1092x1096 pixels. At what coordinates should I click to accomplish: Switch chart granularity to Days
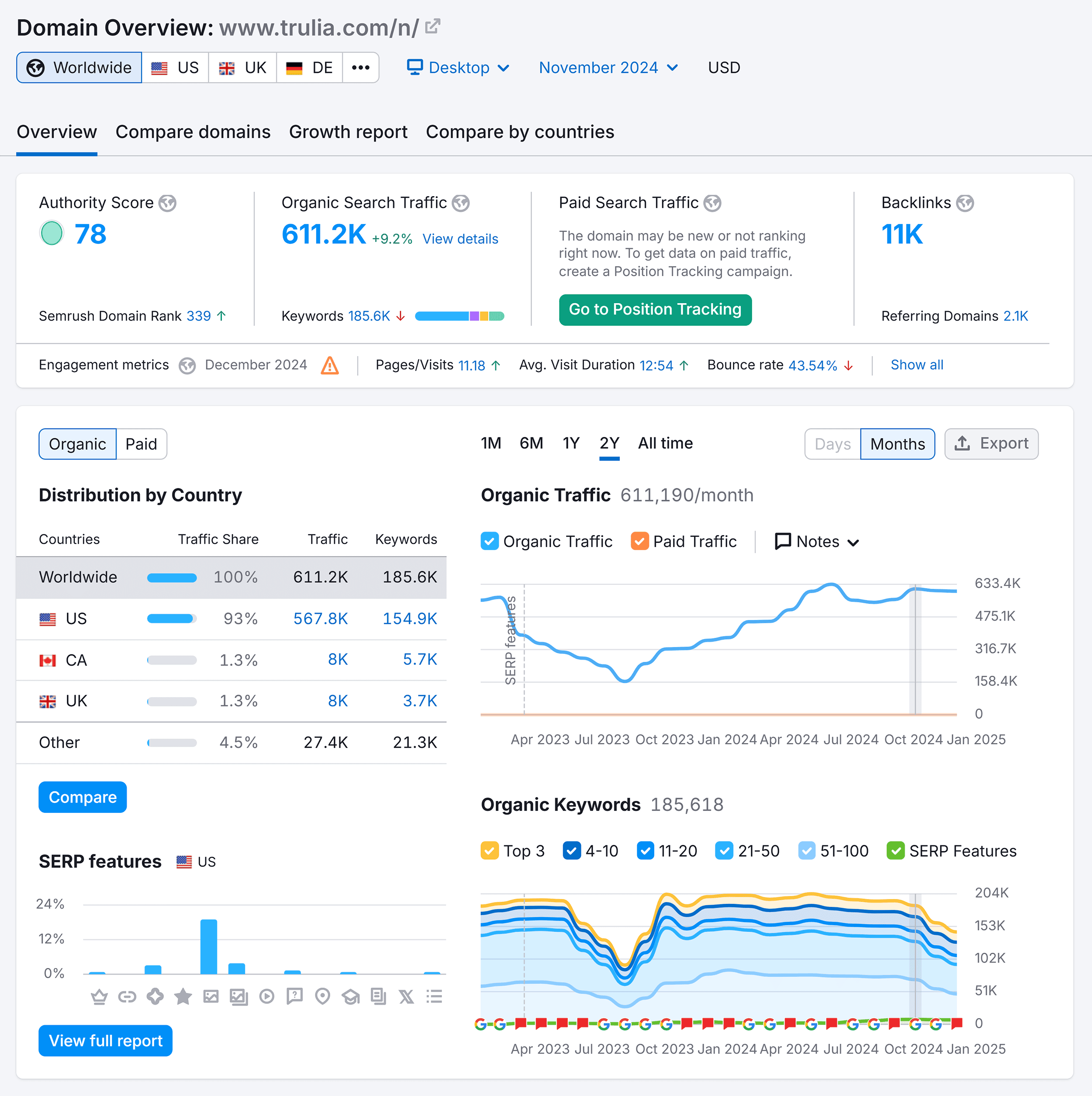pyautogui.click(x=832, y=444)
